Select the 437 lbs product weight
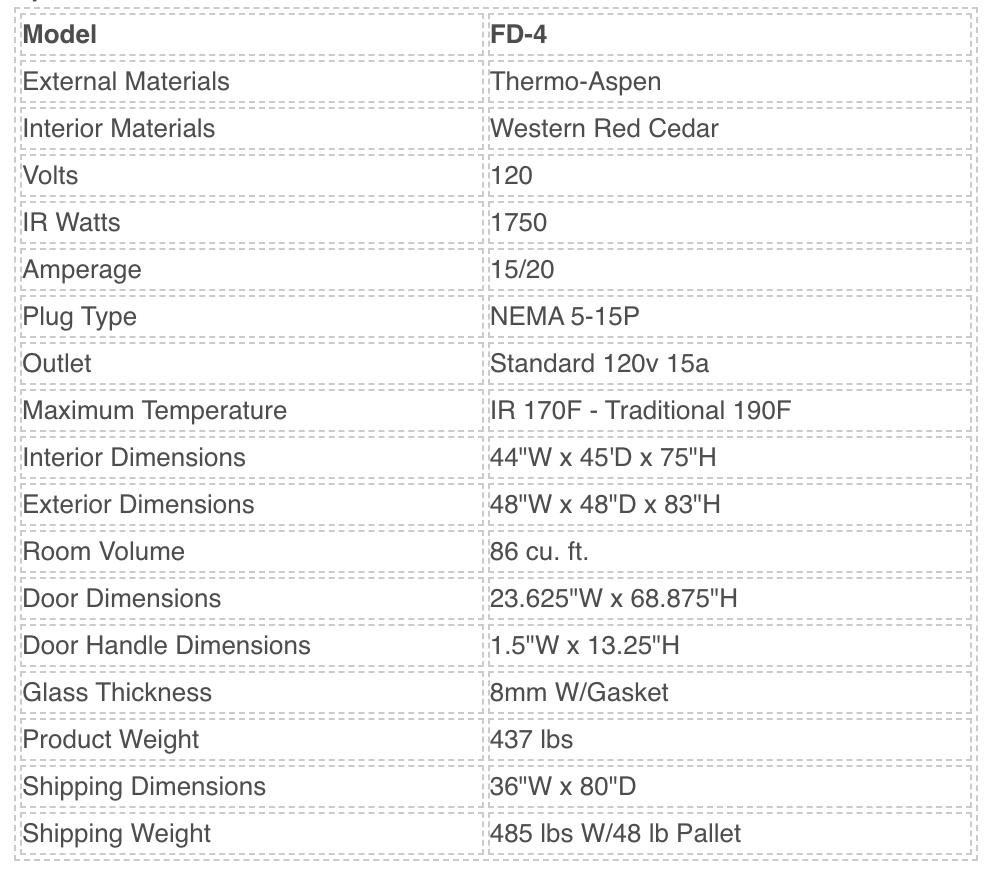This screenshot has height=874, width=996. coord(531,739)
